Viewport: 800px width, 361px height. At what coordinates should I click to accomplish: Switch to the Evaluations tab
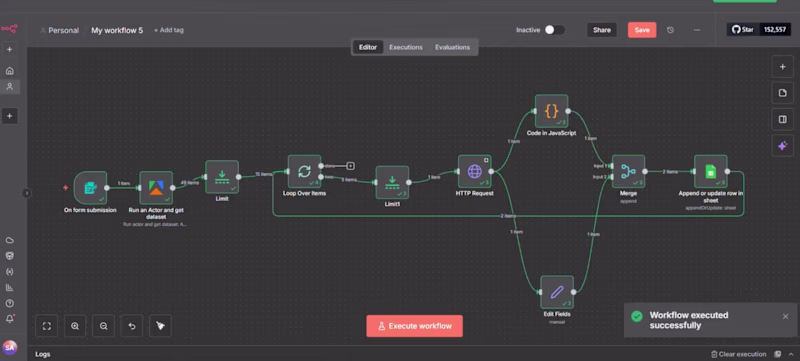tap(453, 47)
